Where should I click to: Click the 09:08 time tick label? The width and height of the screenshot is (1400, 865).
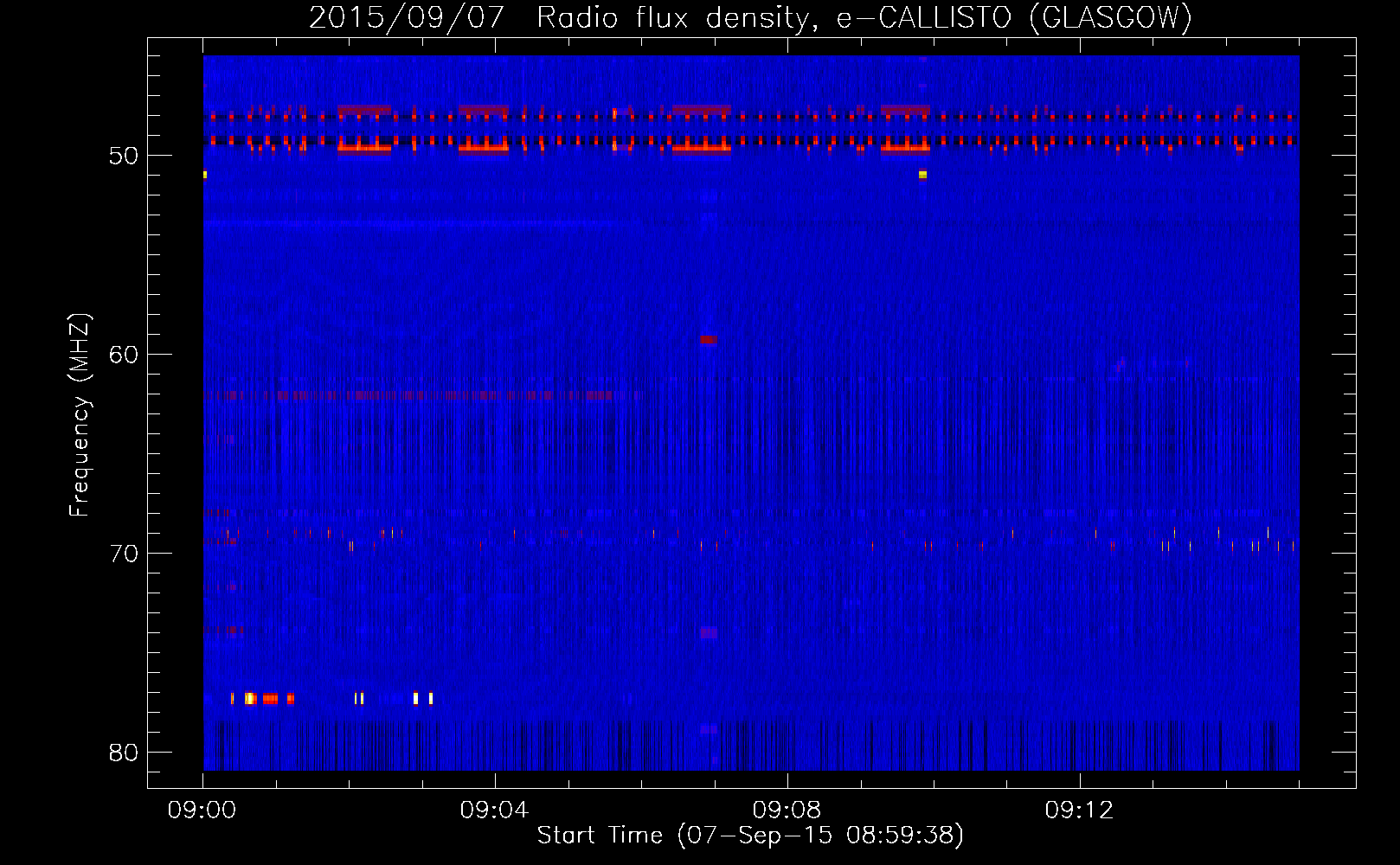point(787,811)
